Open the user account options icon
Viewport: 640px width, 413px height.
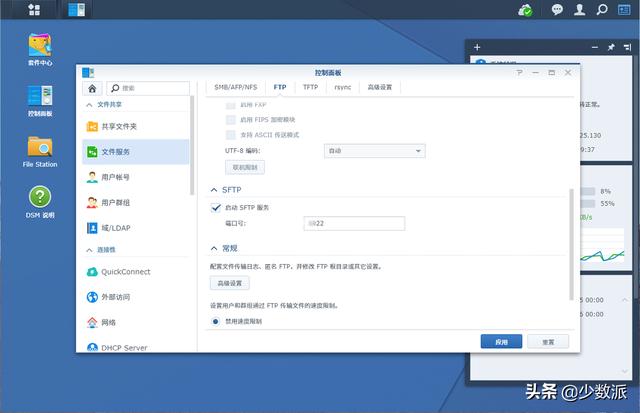579,9
